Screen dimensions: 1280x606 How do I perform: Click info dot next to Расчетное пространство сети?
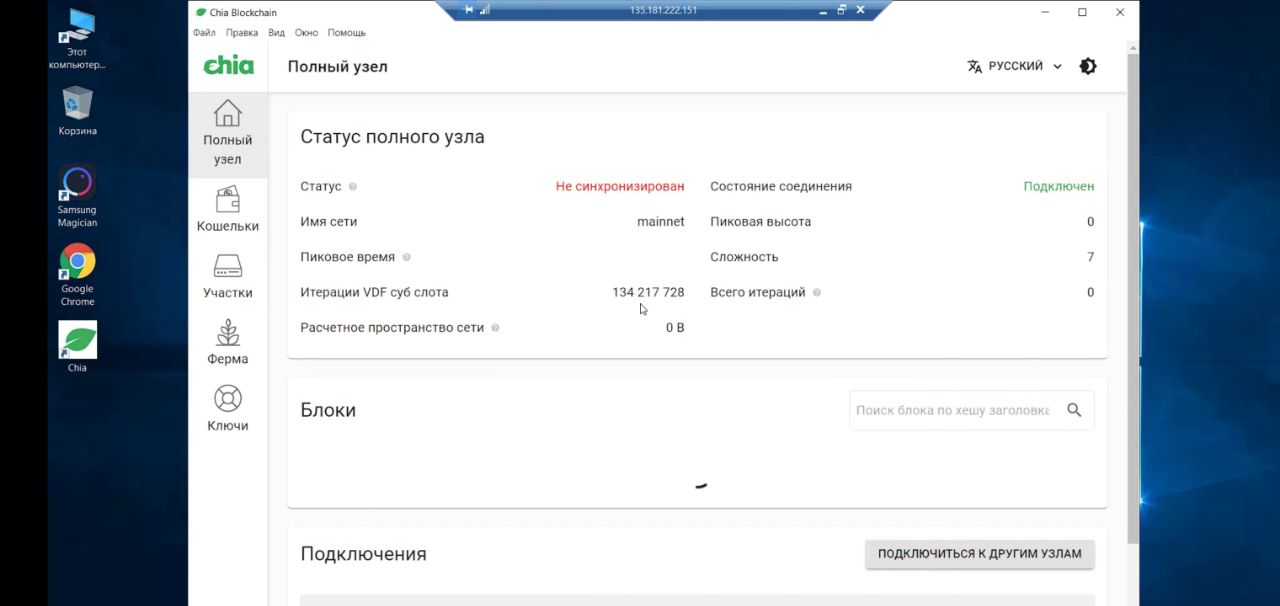point(495,328)
